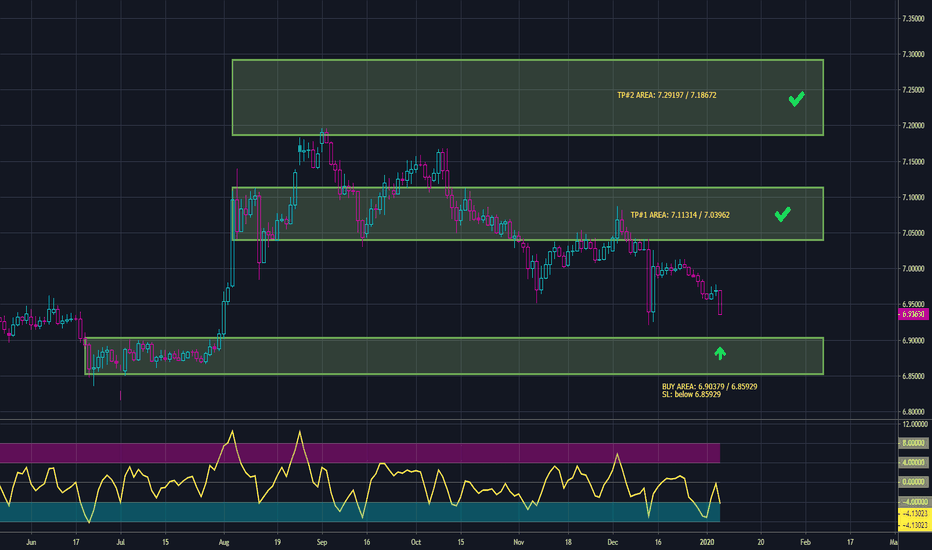
Task: Click the green up arrow in the buy zone
Action: (x=720, y=352)
